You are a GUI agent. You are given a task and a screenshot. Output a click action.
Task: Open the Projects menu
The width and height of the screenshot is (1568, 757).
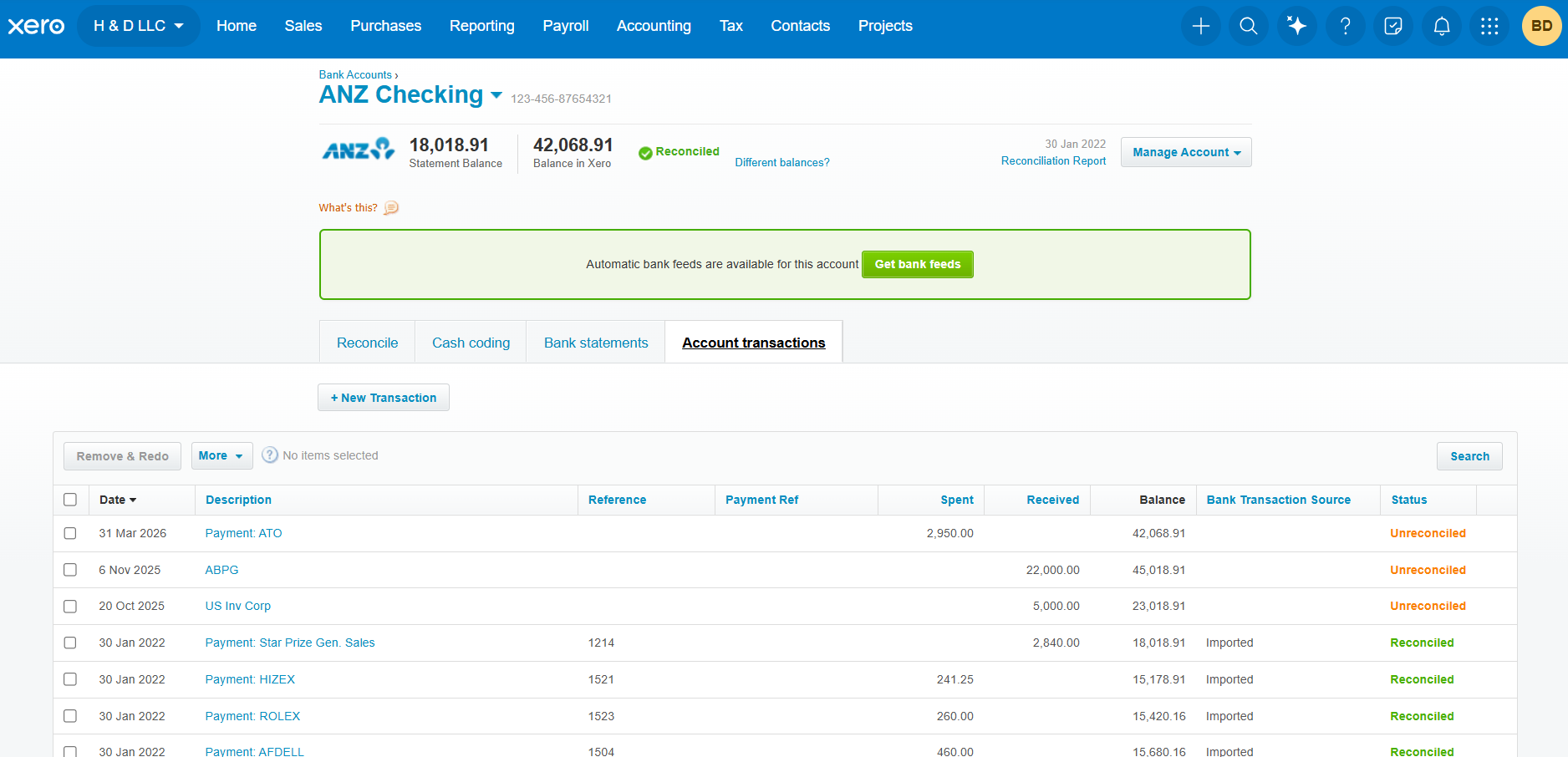tap(885, 26)
